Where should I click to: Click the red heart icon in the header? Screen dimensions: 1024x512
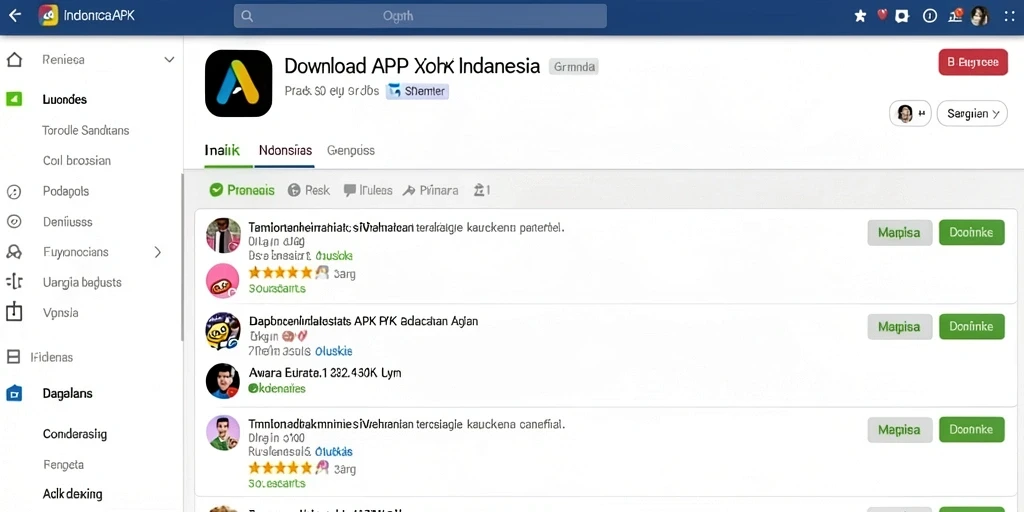882,14
